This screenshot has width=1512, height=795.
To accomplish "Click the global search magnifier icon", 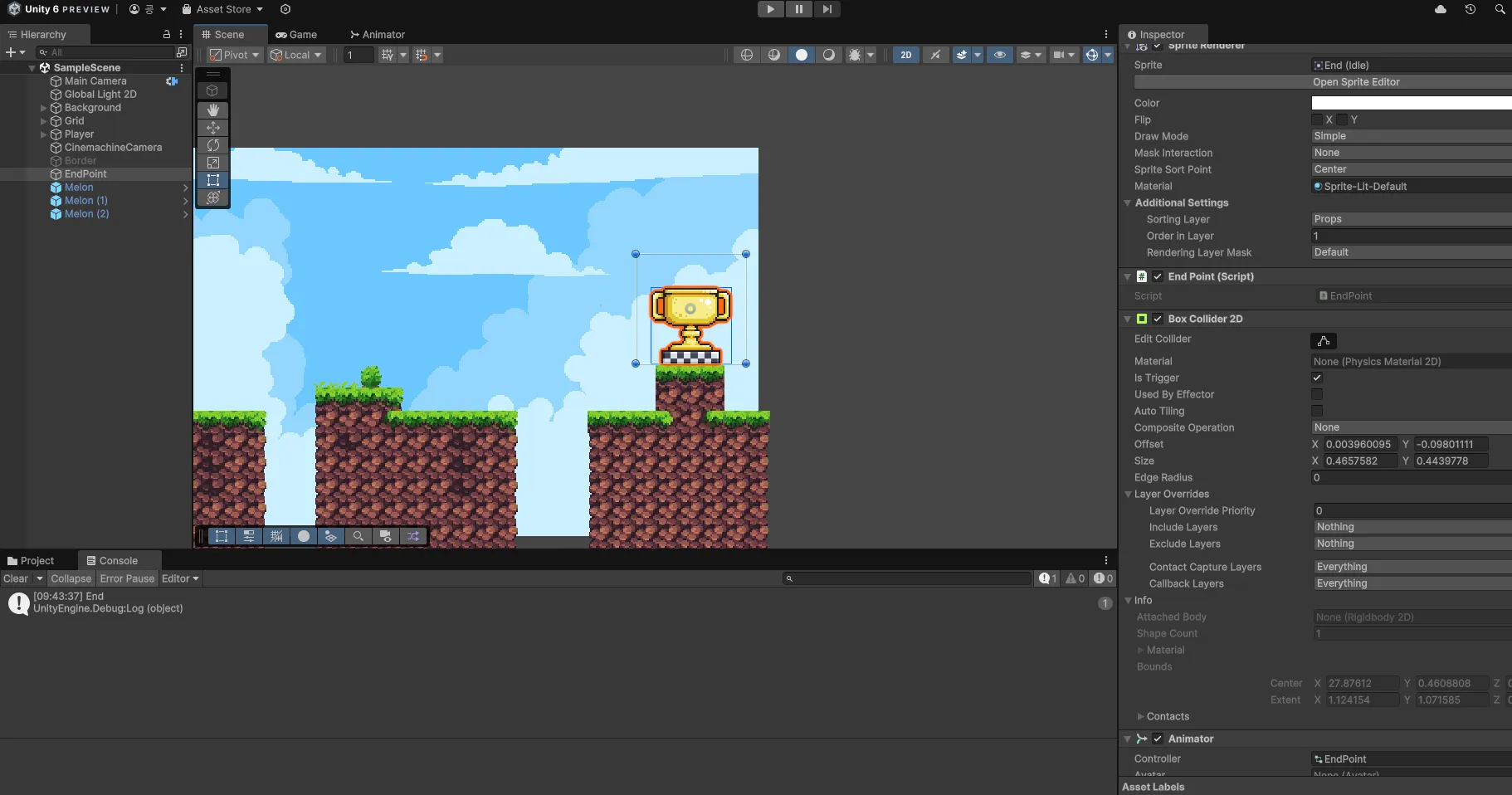I will coord(1500,9).
